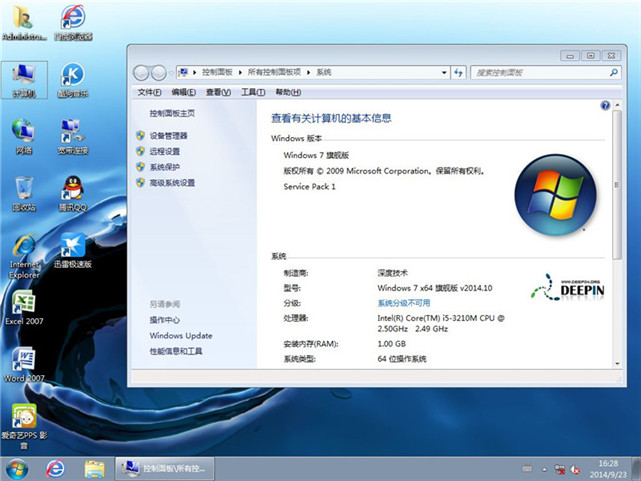The image size is (641, 481).
Task: Click the network tray icon with red X
Action: 560,469
